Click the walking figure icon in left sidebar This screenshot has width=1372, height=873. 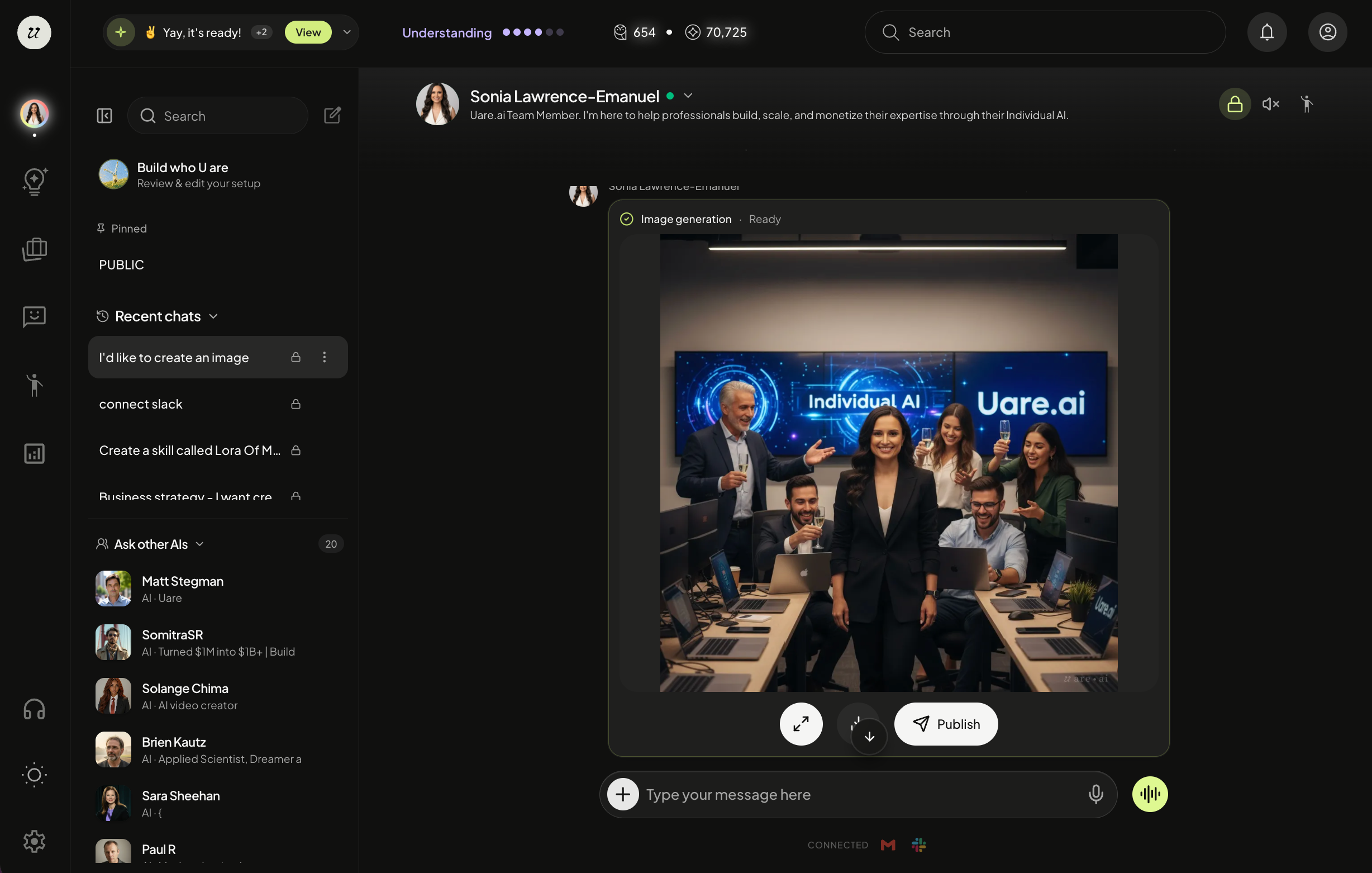click(34, 385)
